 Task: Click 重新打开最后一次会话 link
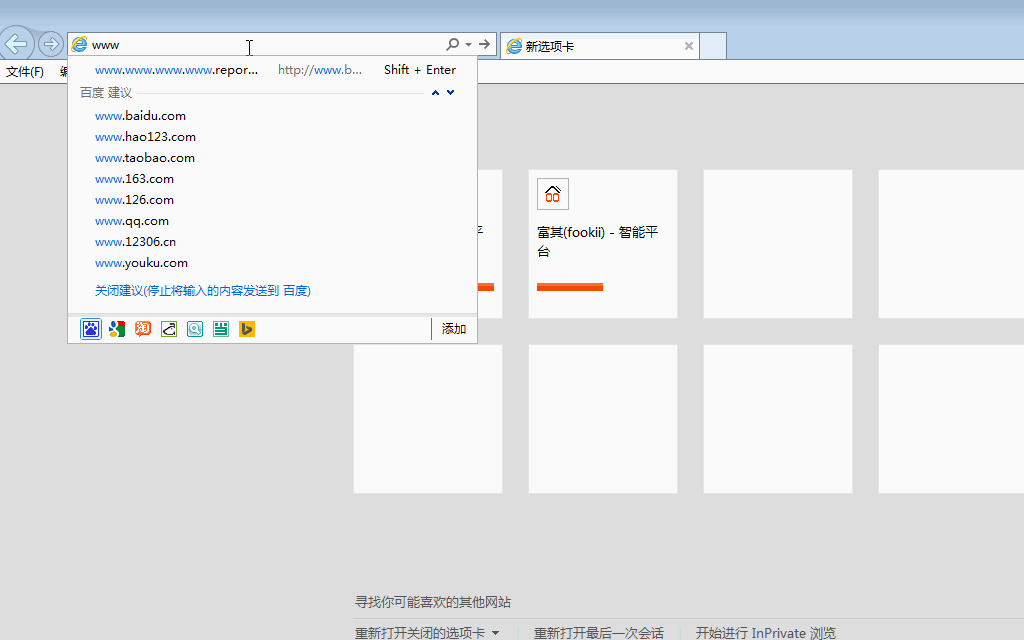598,633
